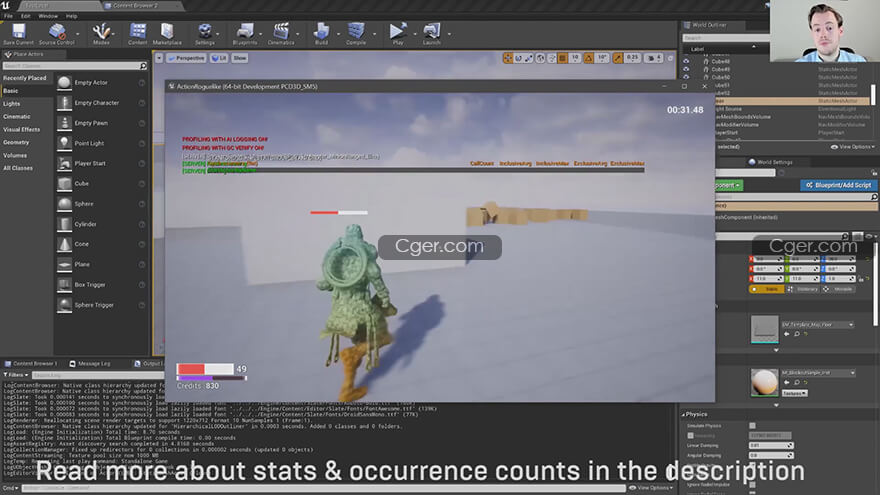Open scale snap value 0.25 dropdown
Screen dimensions: 880x495
632,58
